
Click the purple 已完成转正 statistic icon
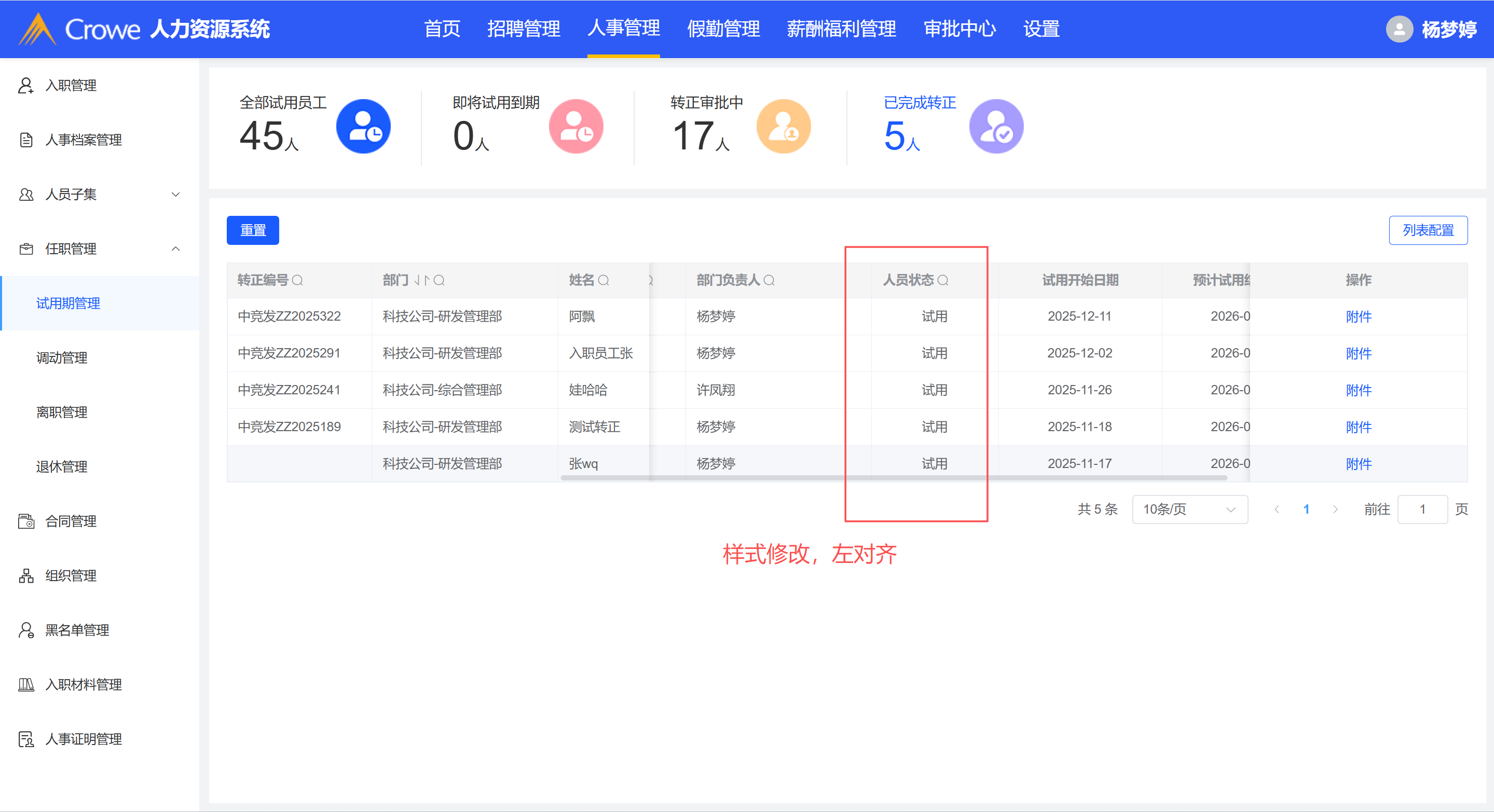click(996, 127)
